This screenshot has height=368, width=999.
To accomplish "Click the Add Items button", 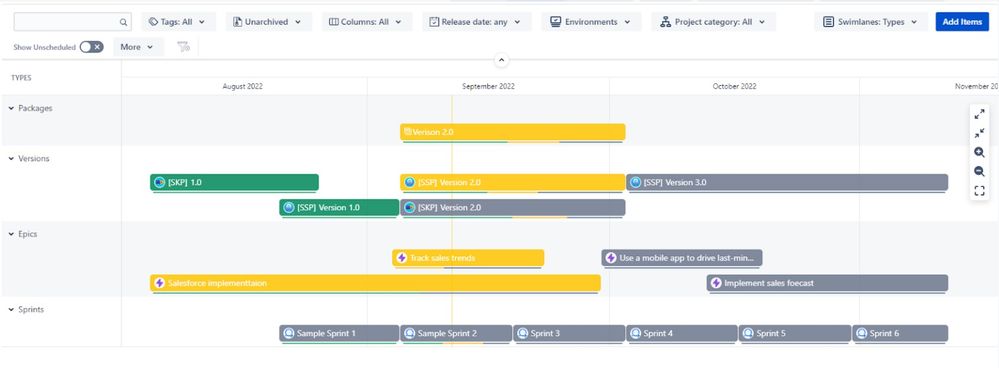I will pyautogui.click(x=962, y=22).
